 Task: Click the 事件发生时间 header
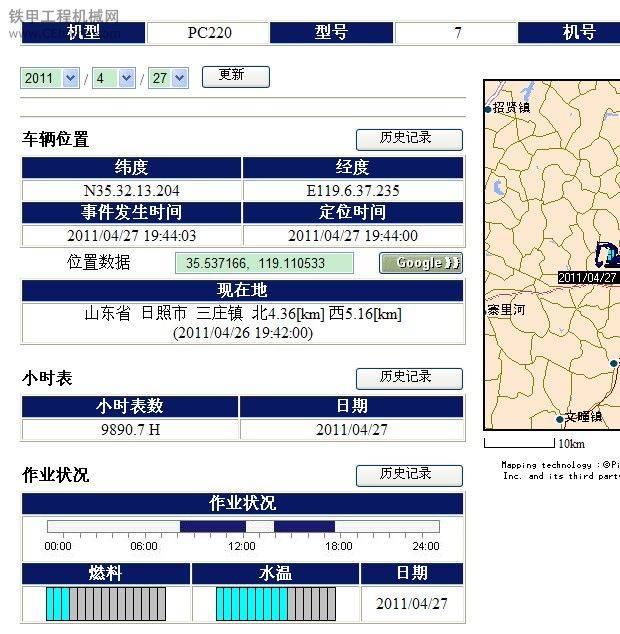coord(131,212)
